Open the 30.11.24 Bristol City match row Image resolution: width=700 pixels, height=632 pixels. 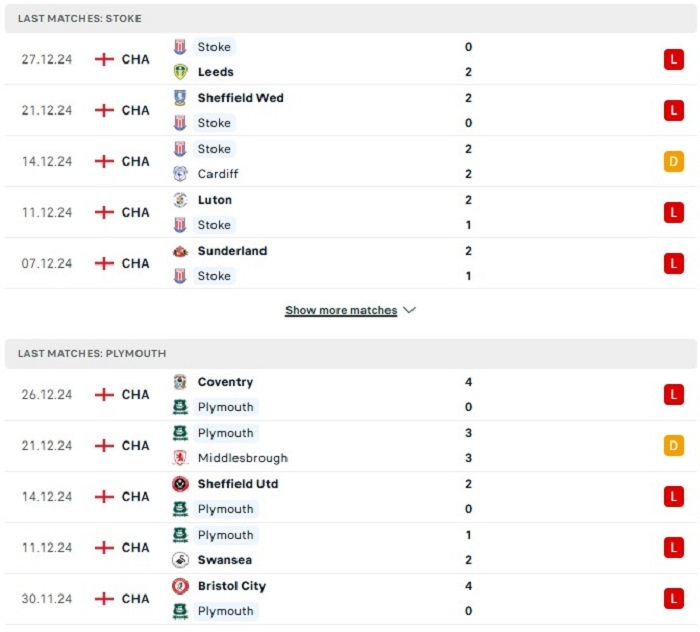[x=350, y=599]
